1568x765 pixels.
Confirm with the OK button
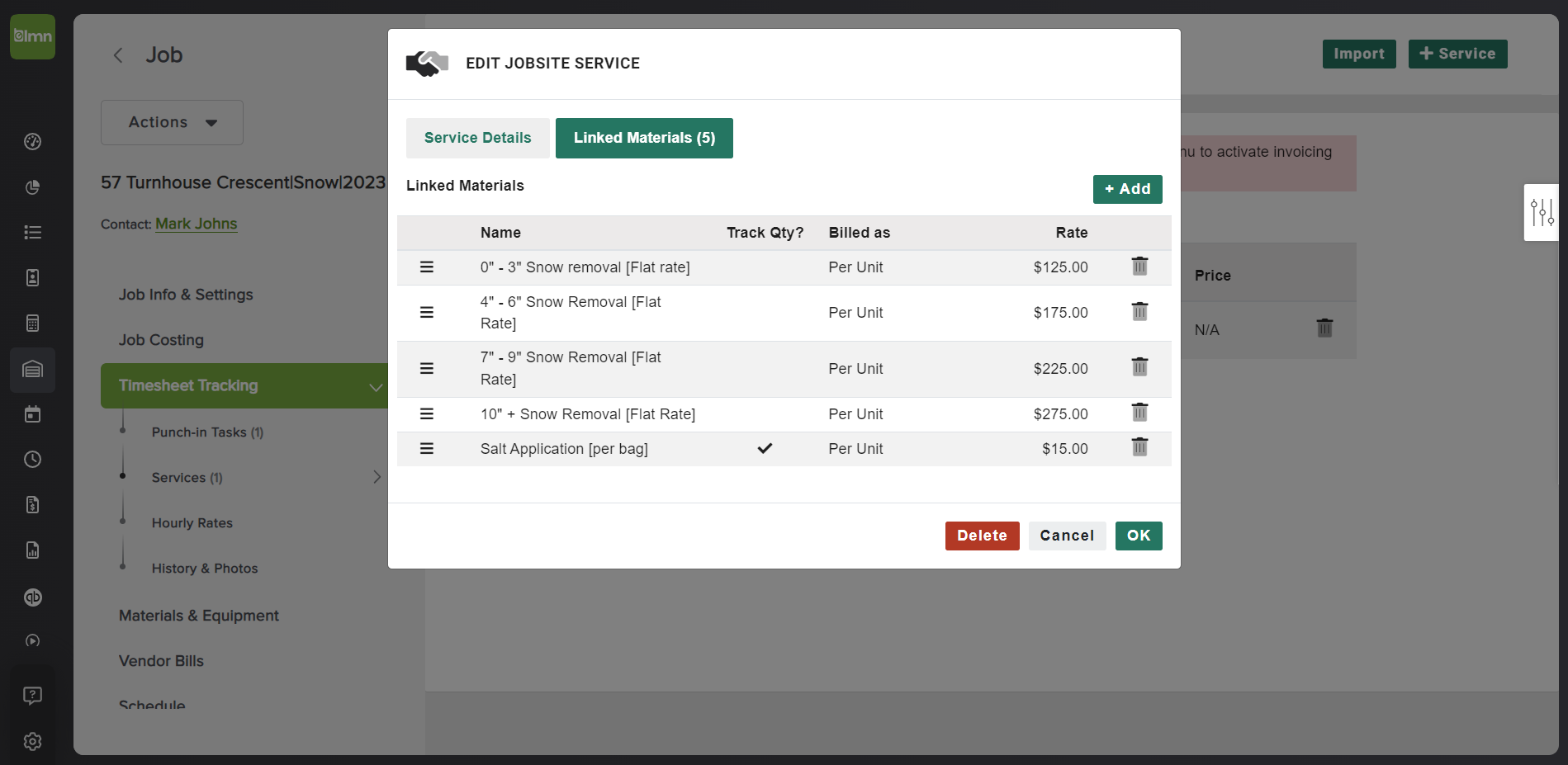tap(1139, 536)
